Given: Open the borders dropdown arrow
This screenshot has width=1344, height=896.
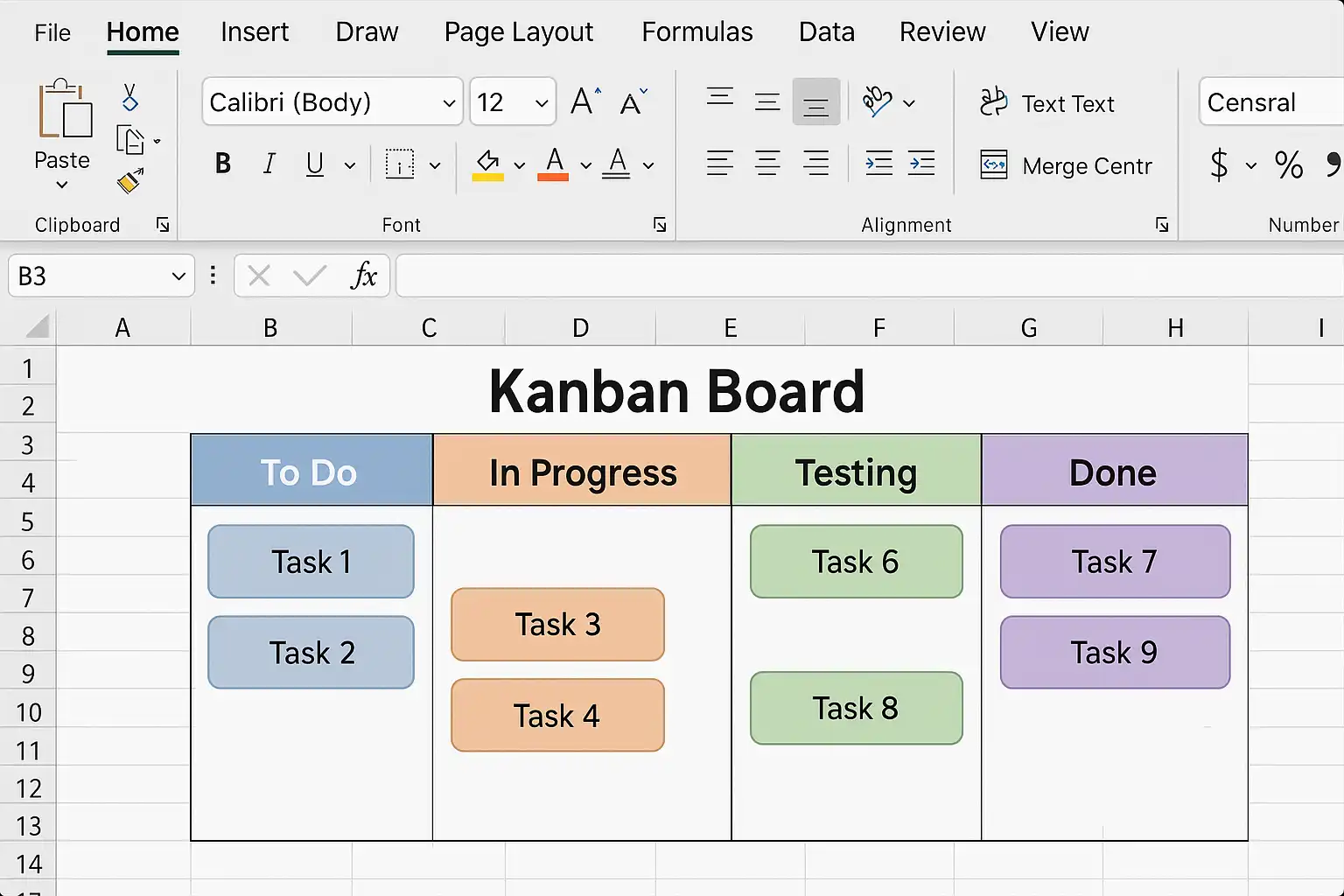Looking at the screenshot, I should (x=434, y=164).
